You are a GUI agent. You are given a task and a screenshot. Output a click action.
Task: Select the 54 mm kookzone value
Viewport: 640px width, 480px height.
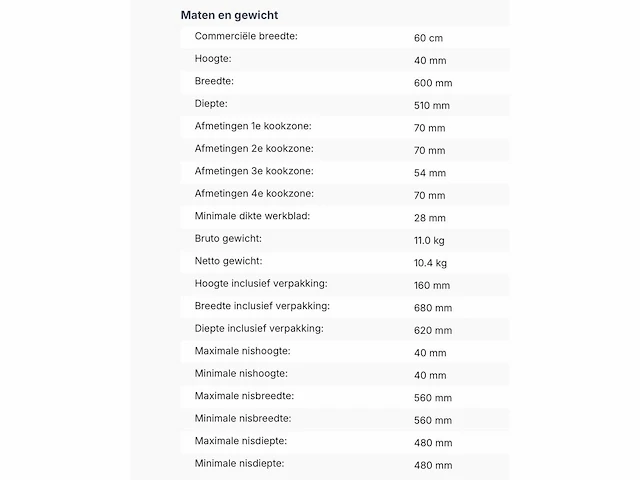click(430, 173)
